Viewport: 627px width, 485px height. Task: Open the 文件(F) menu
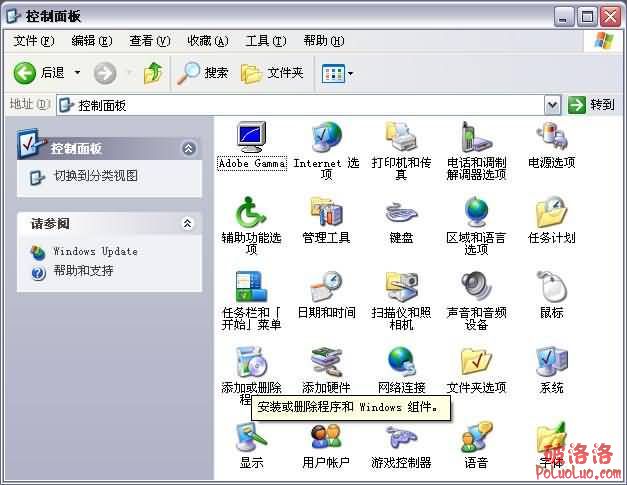[33, 41]
